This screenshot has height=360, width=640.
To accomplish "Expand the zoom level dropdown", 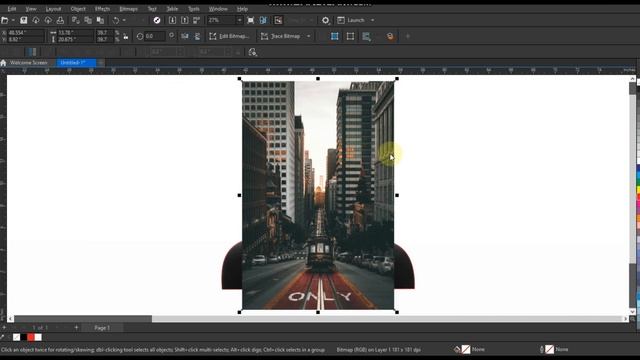I will click(240, 20).
